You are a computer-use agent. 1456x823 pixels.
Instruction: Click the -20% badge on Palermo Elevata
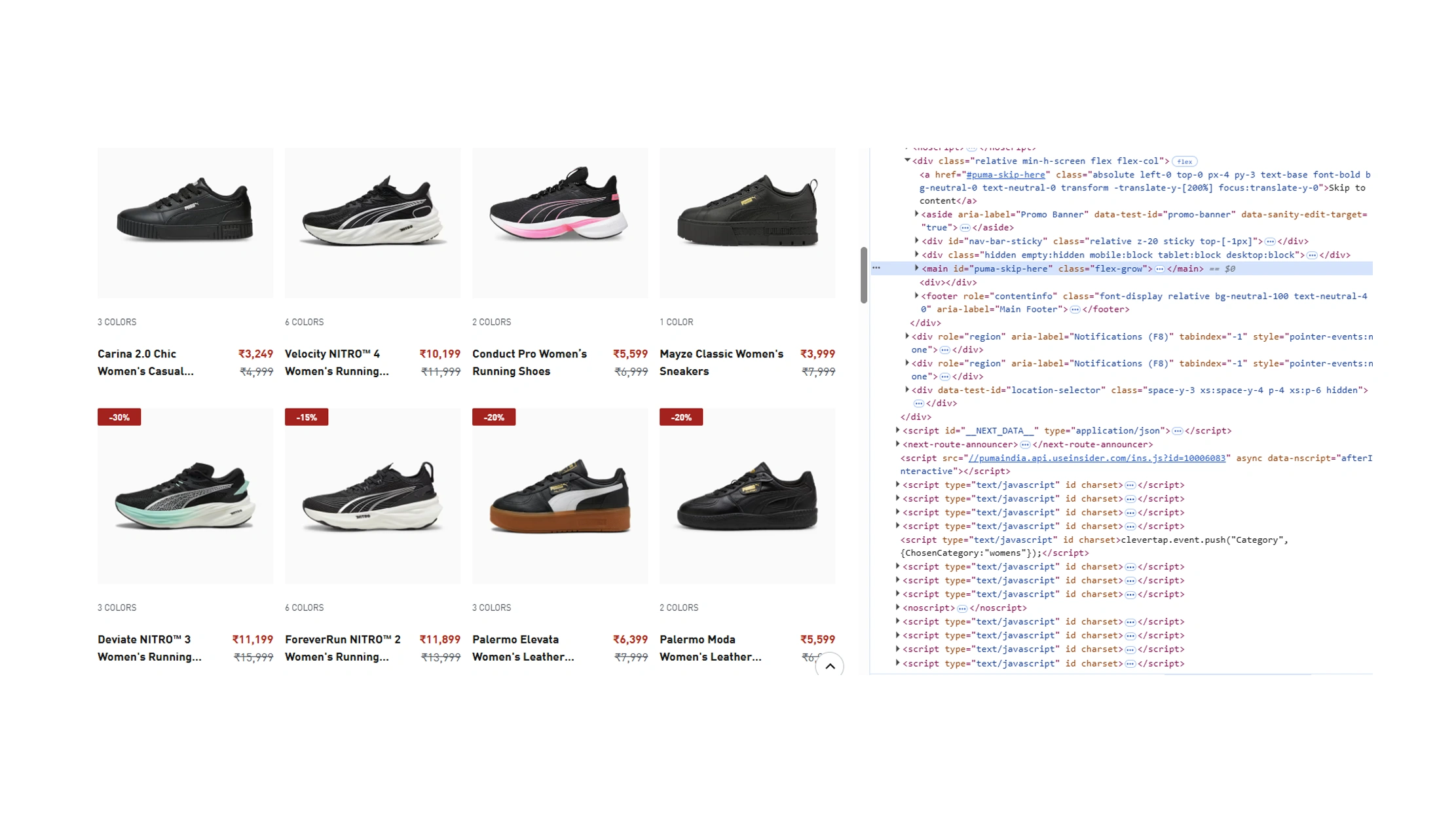click(x=494, y=417)
